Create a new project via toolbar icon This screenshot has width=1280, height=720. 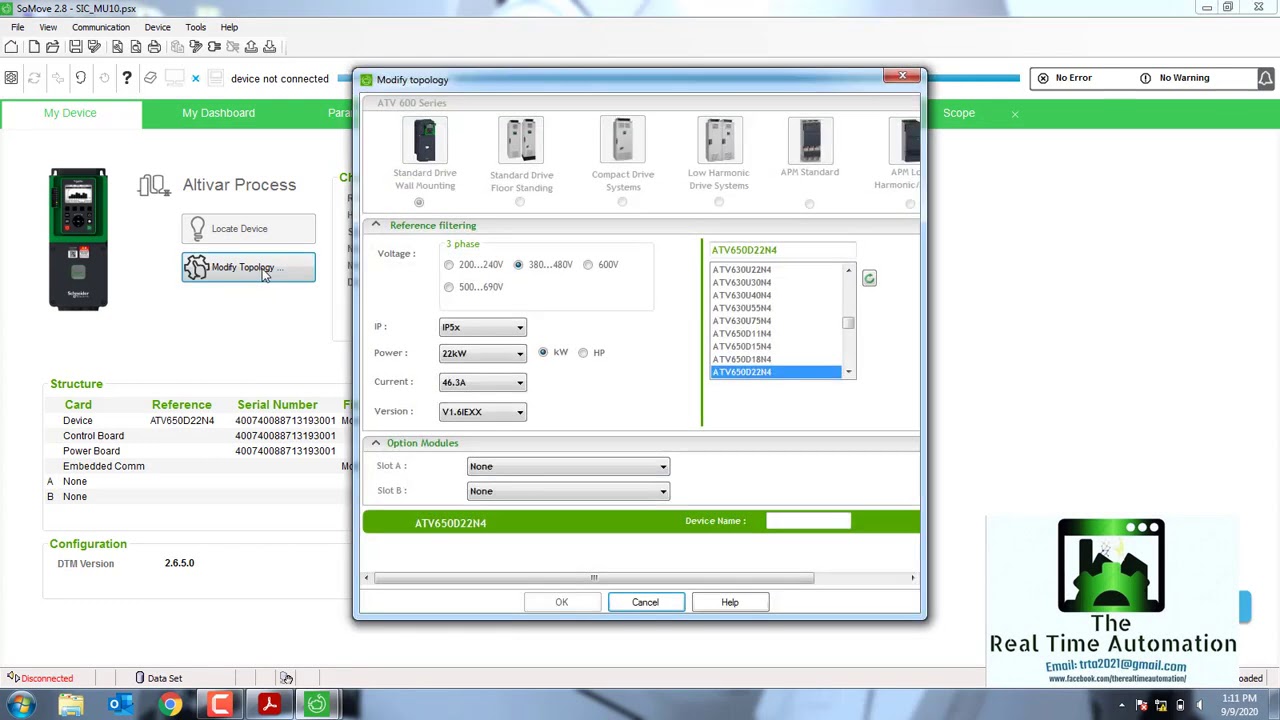[34, 47]
